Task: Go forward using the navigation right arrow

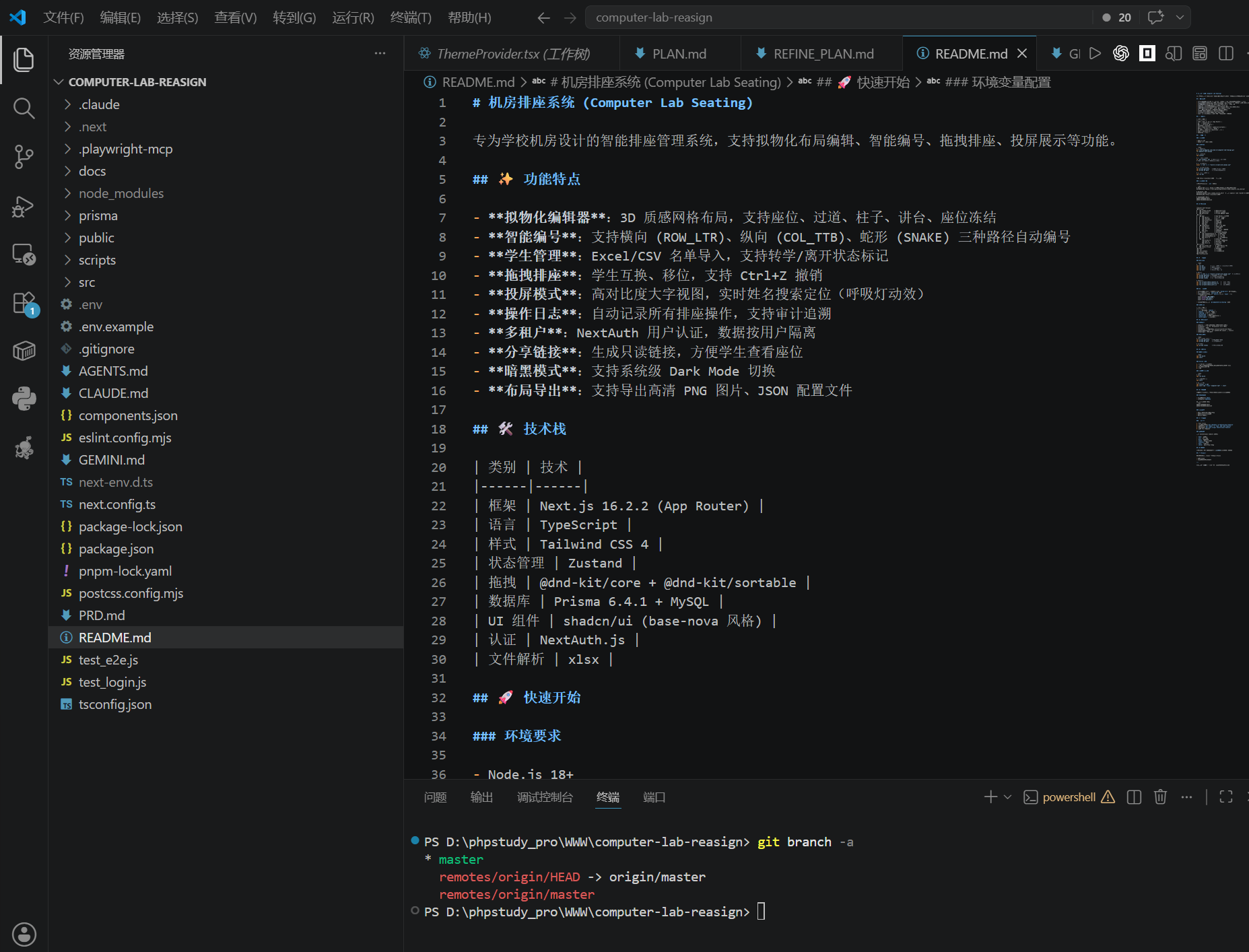Action: pos(570,18)
